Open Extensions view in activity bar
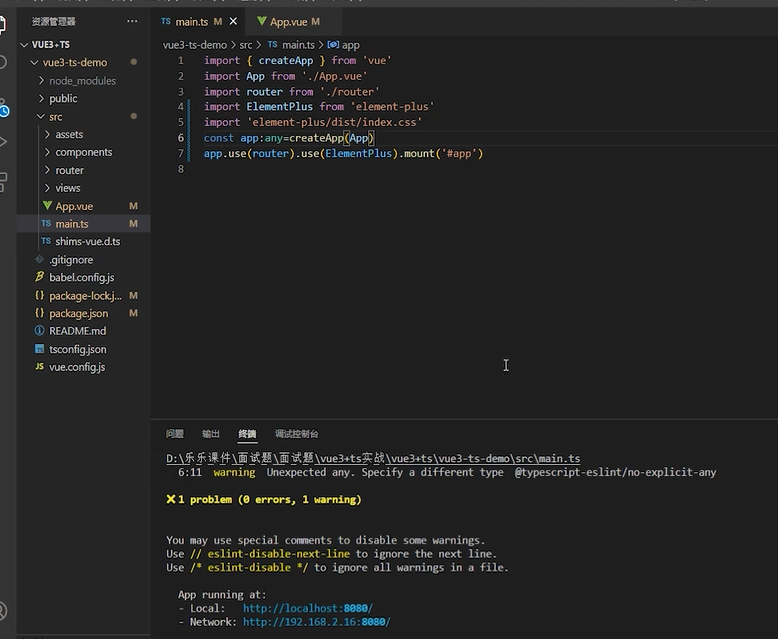The height and width of the screenshot is (639, 778). click(x=3, y=182)
